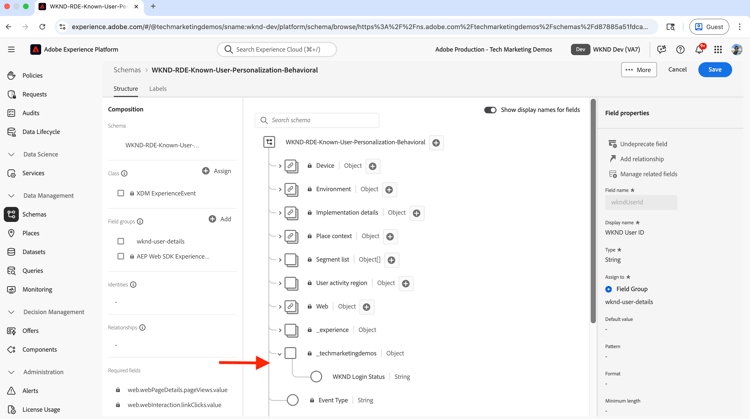Add field to Place context object
The width and height of the screenshot is (750, 419).
(390, 236)
